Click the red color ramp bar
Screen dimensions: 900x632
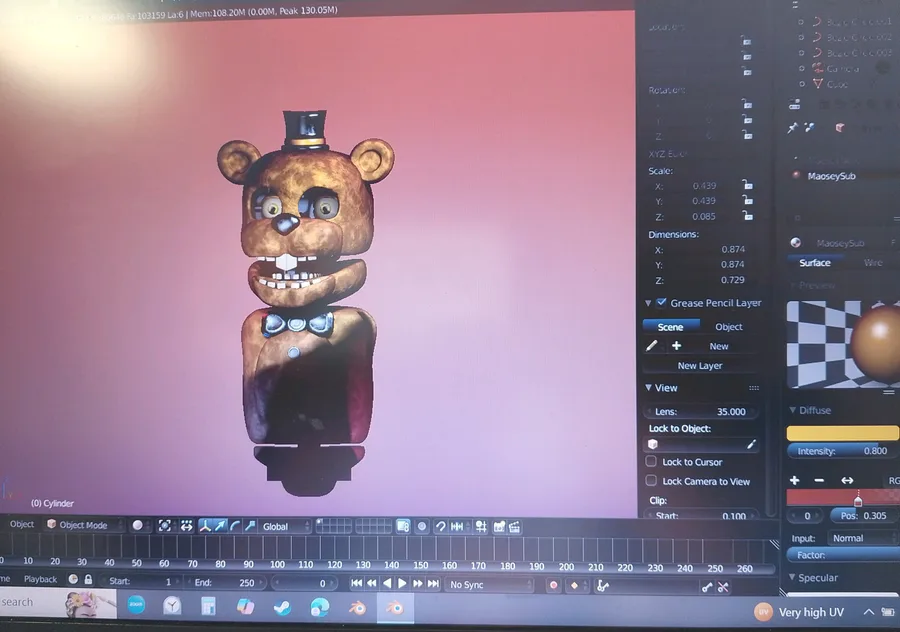click(843, 497)
